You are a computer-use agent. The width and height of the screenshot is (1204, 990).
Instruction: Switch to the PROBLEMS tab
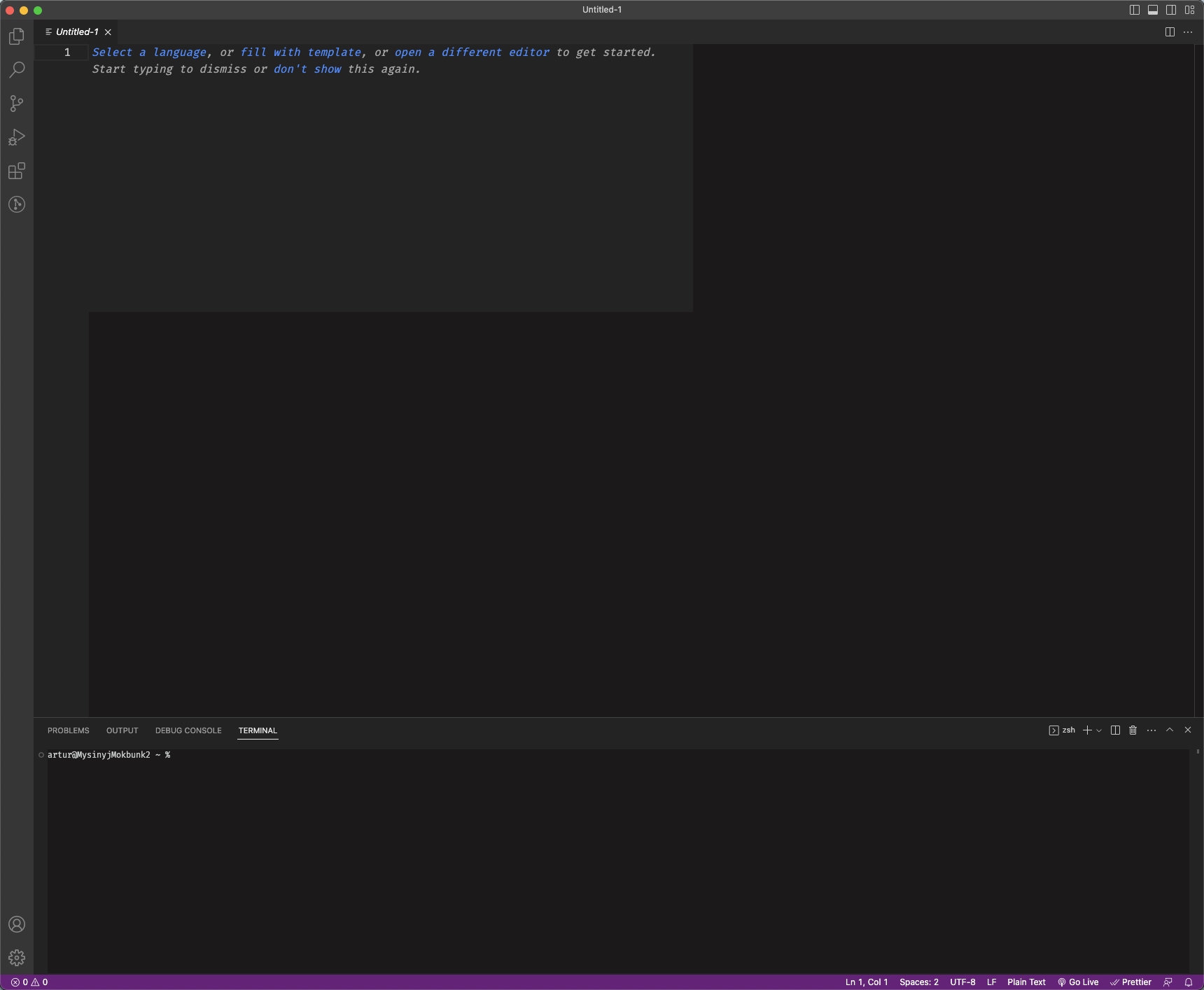point(68,730)
